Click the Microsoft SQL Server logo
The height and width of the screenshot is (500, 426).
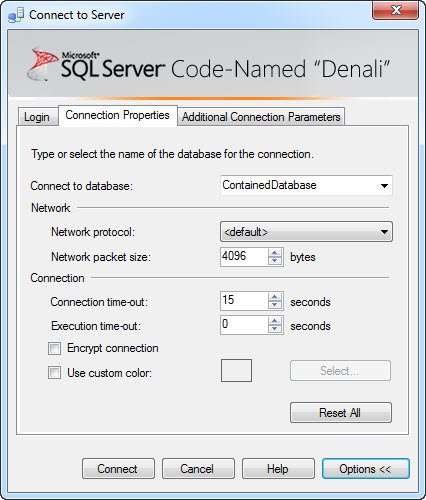pos(97,65)
